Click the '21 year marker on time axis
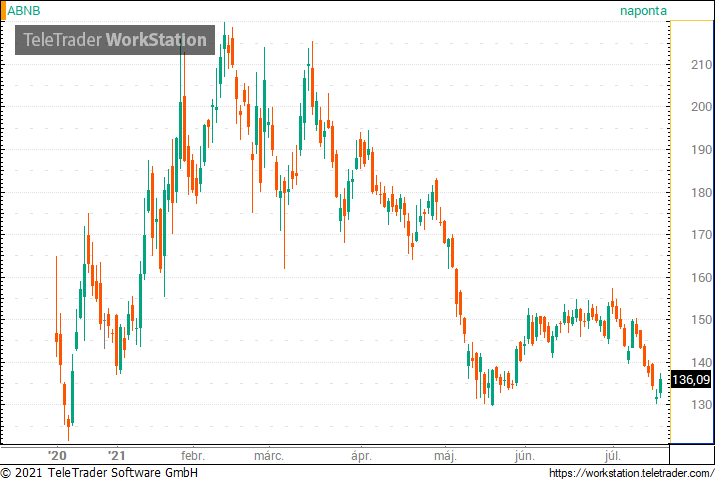This screenshot has width=715, height=481. point(116,455)
